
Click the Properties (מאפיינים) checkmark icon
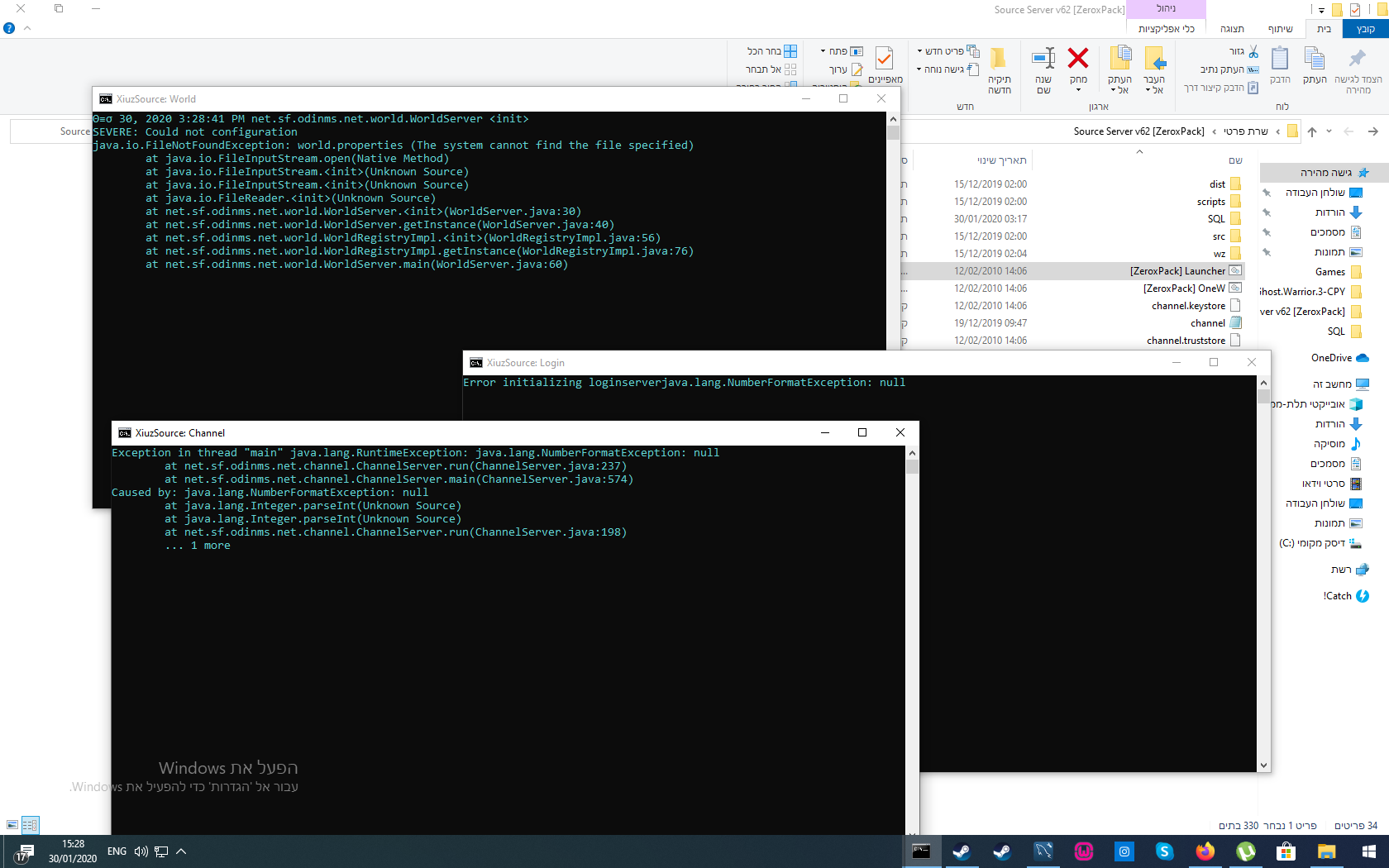pyautogui.click(x=884, y=58)
